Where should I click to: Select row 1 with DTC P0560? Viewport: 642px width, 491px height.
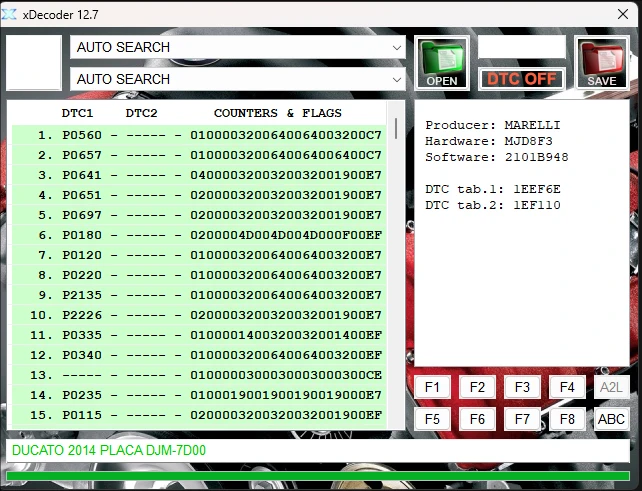pyautogui.click(x=199, y=135)
